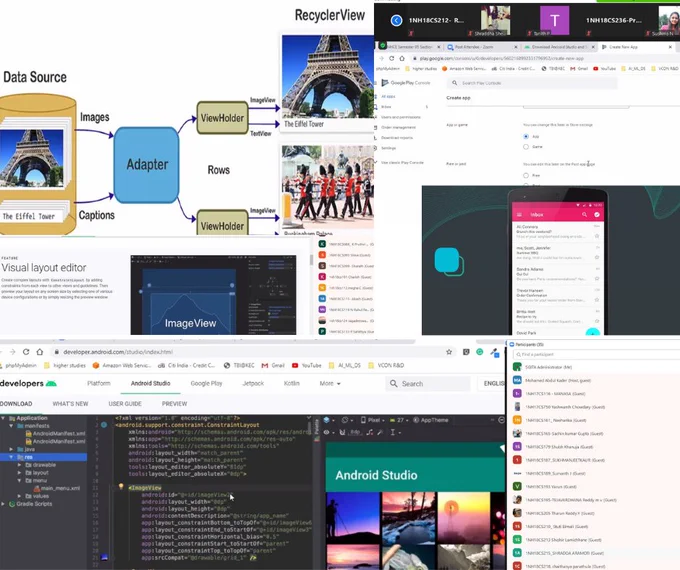Image resolution: width=680 pixels, height=570 pixels.
Task: Open the API 27 dropdown in layout editor
Action: 399,420
